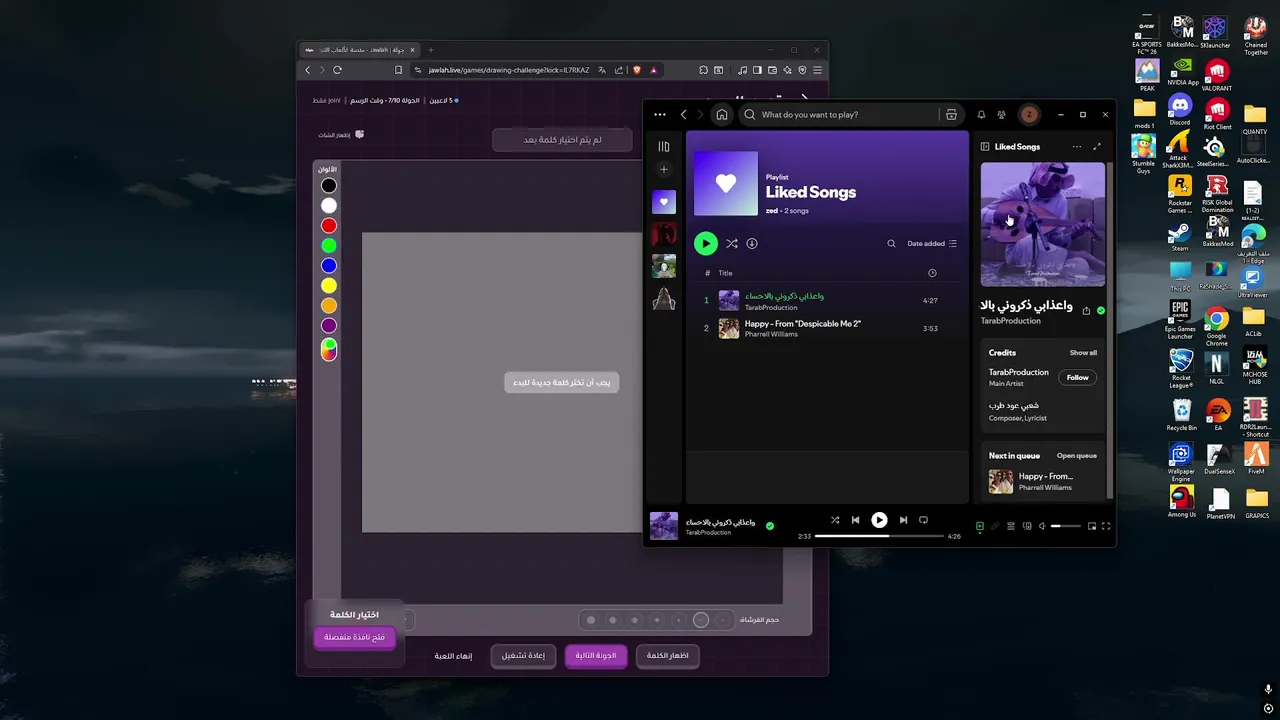Reload the jawlah.live page in the browser
Viewport: 1280px width, 720px height.
(337, 70)
